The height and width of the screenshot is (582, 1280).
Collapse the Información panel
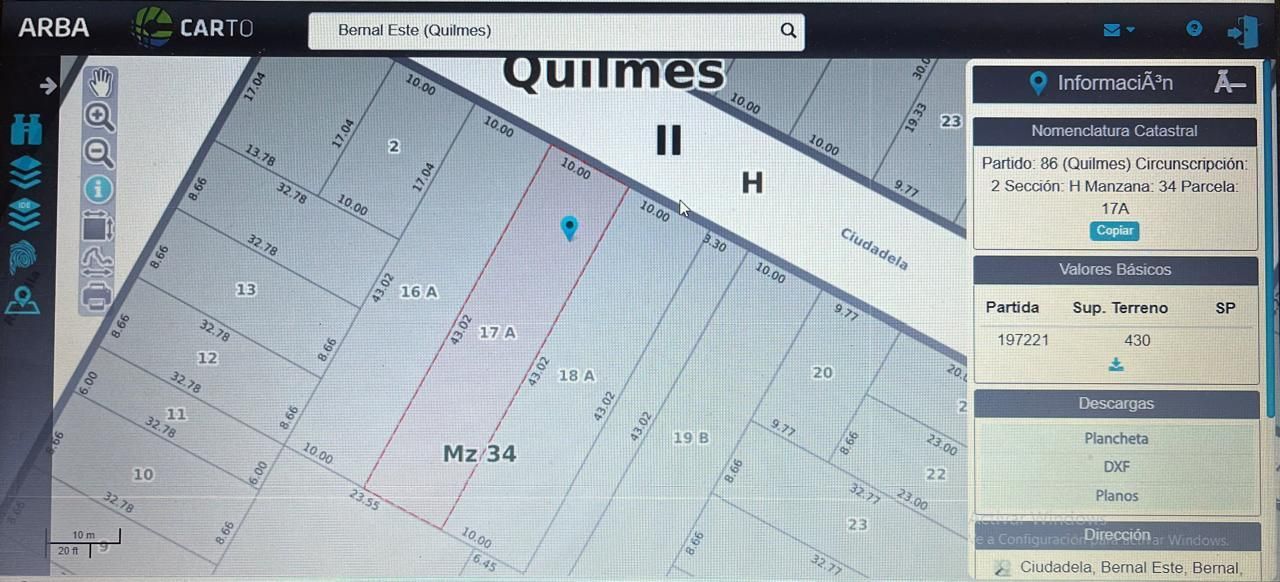coord(1230,84)
